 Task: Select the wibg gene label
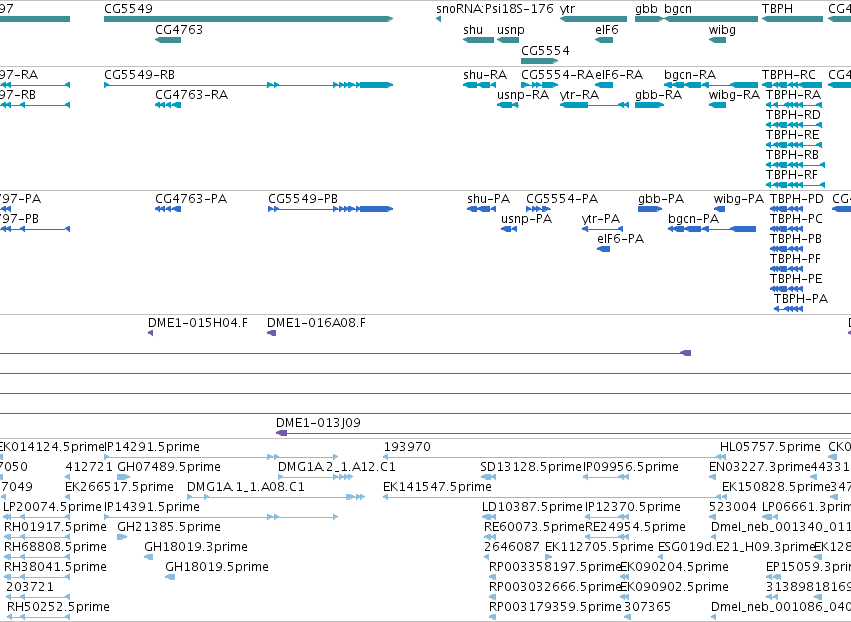click(x=722, y=29)
